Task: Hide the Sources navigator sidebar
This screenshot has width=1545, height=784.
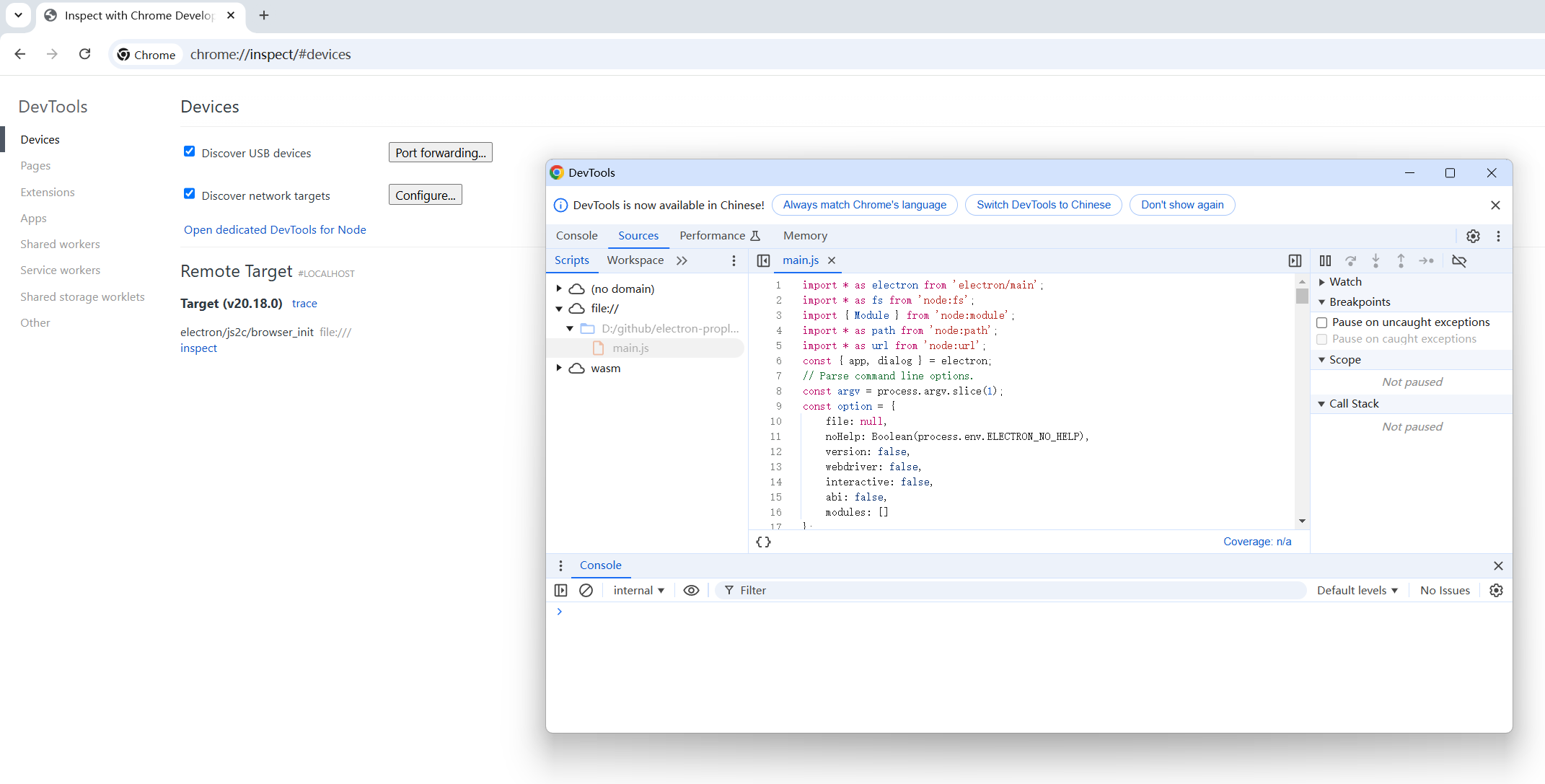Action: 763,260
